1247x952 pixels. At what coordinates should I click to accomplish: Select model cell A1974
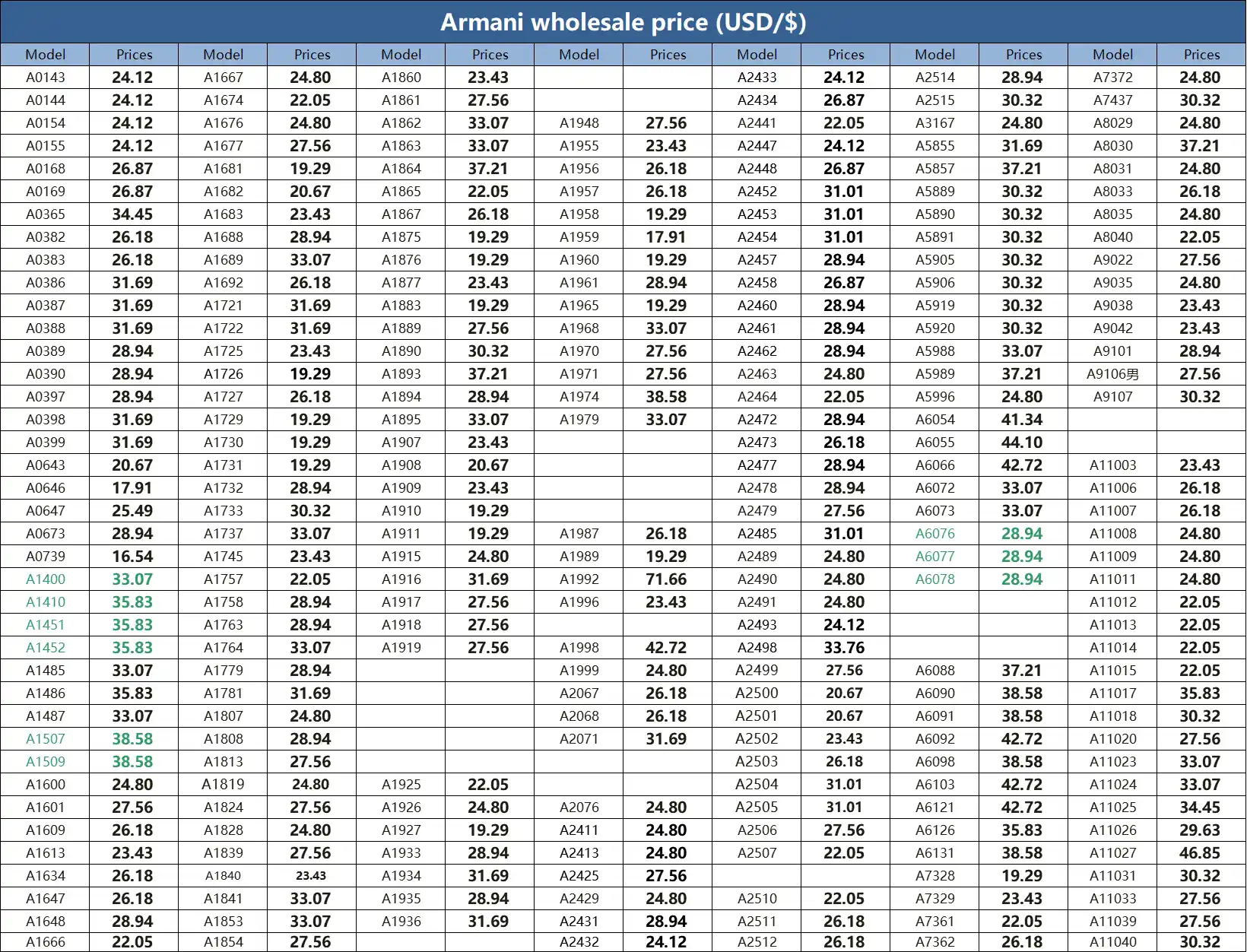pos(579,397)
